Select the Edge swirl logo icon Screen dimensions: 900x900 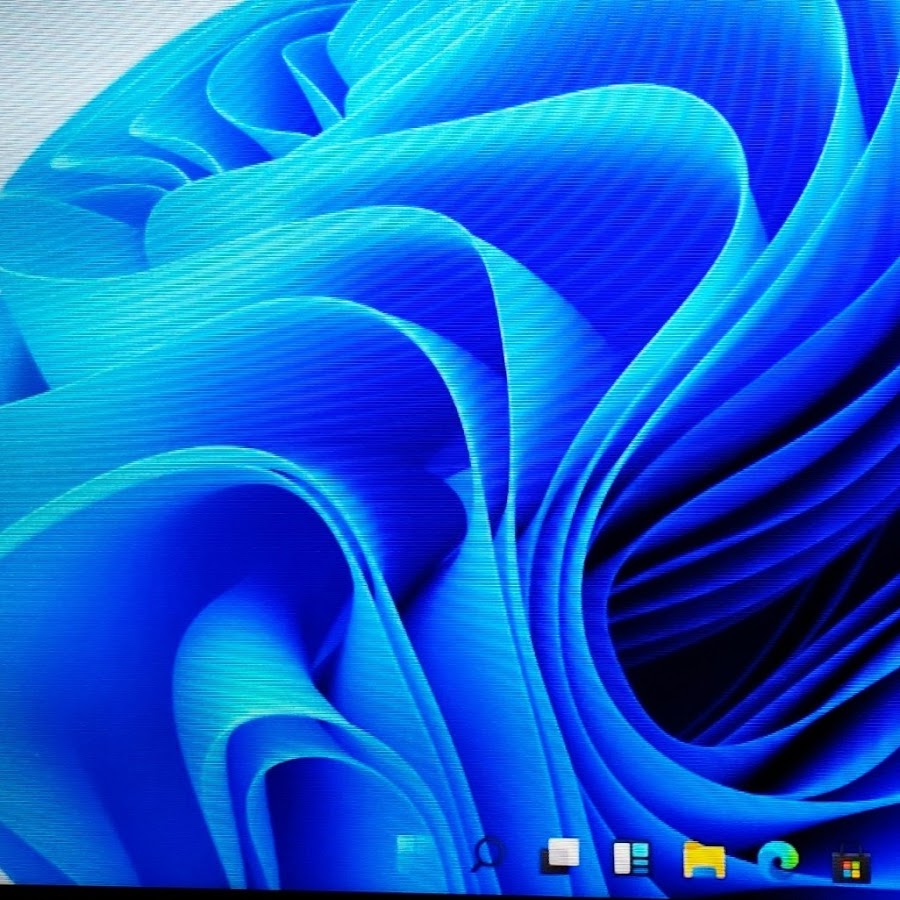777,858
